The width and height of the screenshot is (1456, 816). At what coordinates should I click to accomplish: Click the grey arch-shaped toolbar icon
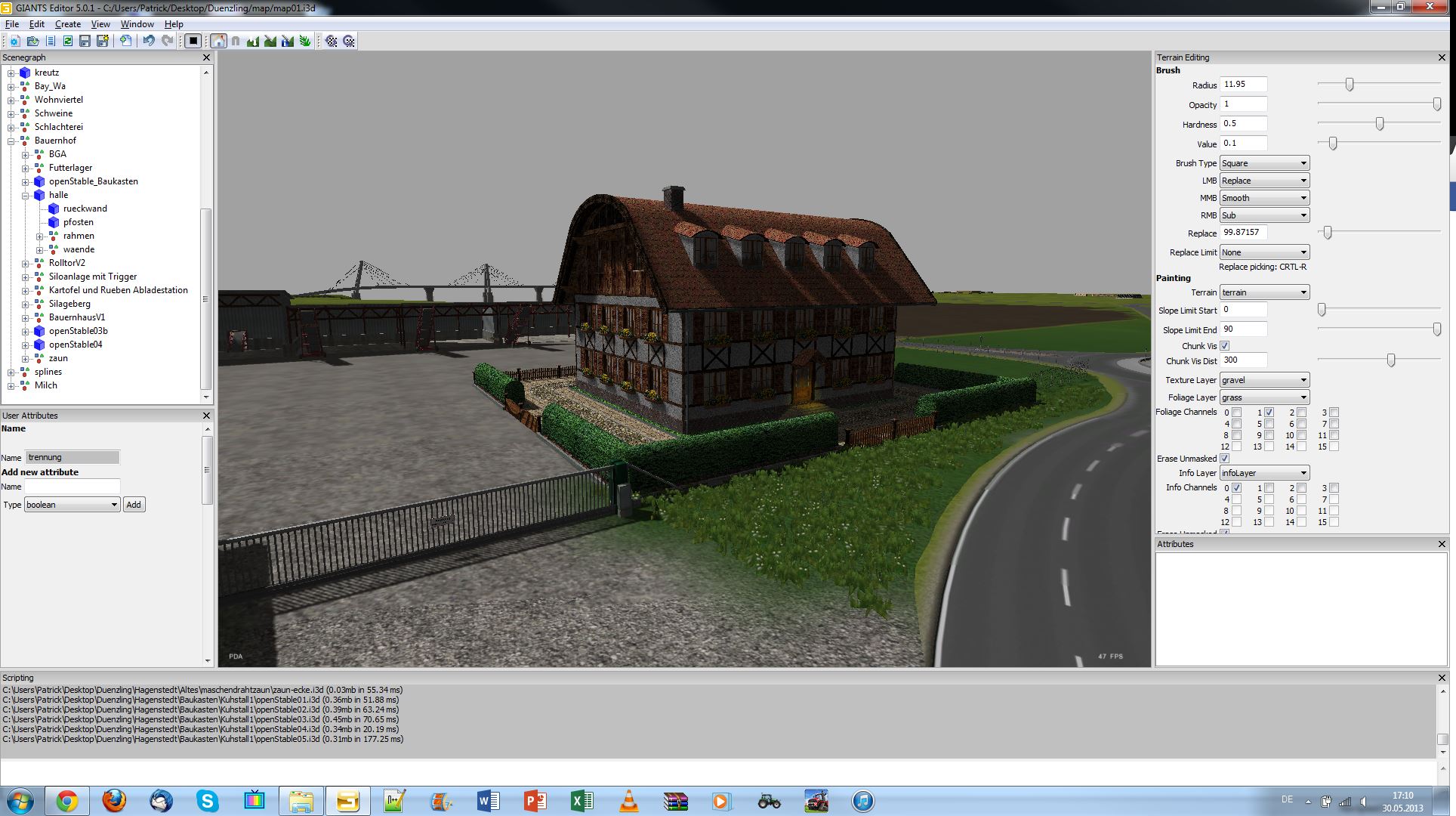click(236, 41)
